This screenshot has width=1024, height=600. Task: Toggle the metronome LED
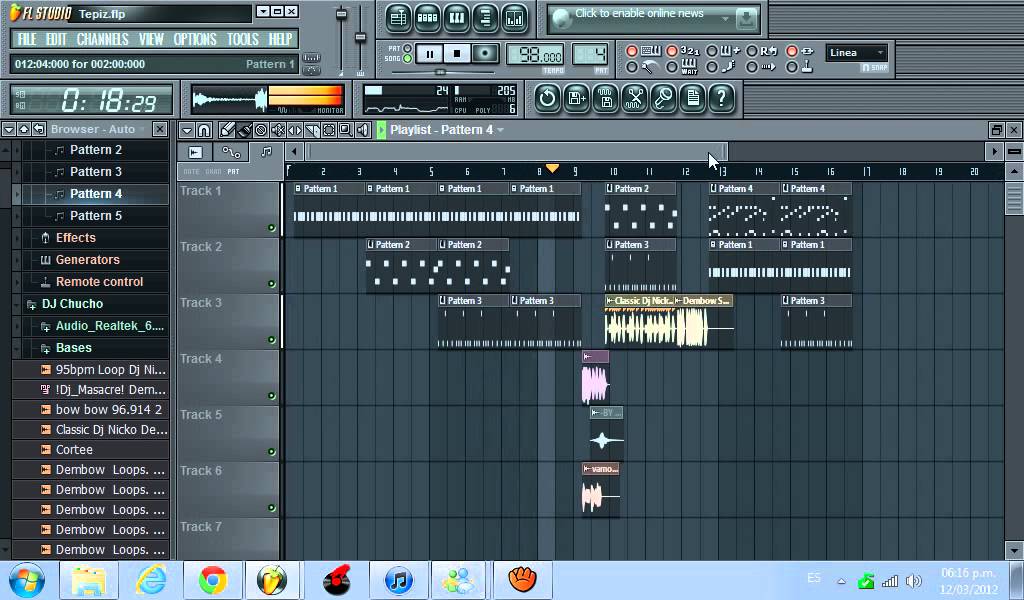(632, 67)
